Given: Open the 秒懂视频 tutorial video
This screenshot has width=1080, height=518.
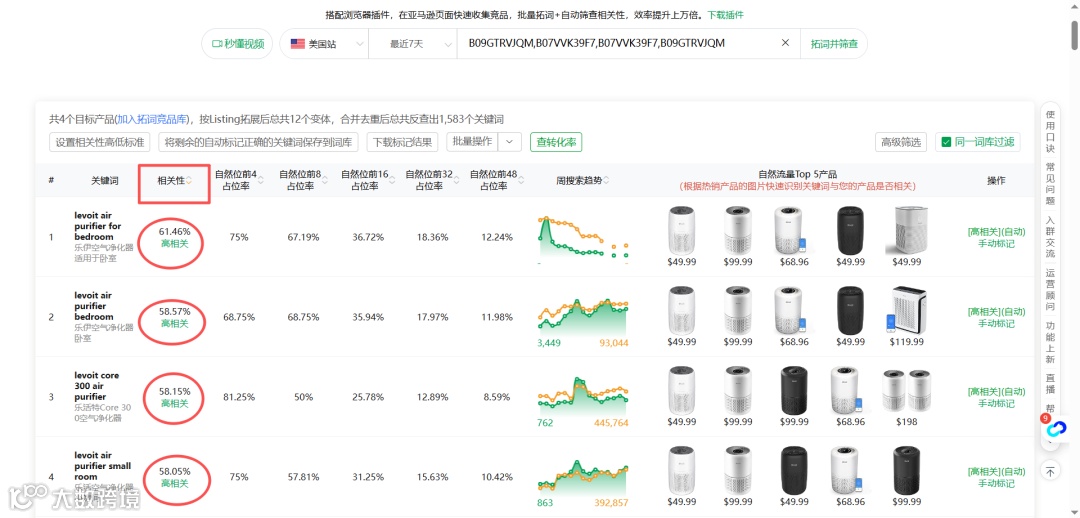Looking at the screenshot, I should 237,43.
